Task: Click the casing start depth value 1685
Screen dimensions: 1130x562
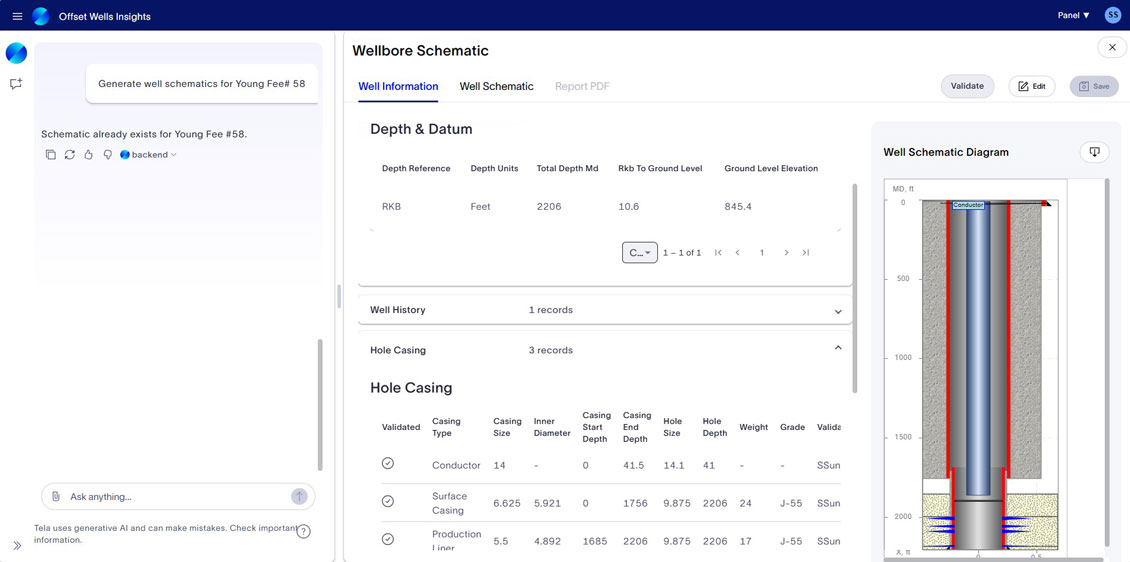Action: point(595,541)
